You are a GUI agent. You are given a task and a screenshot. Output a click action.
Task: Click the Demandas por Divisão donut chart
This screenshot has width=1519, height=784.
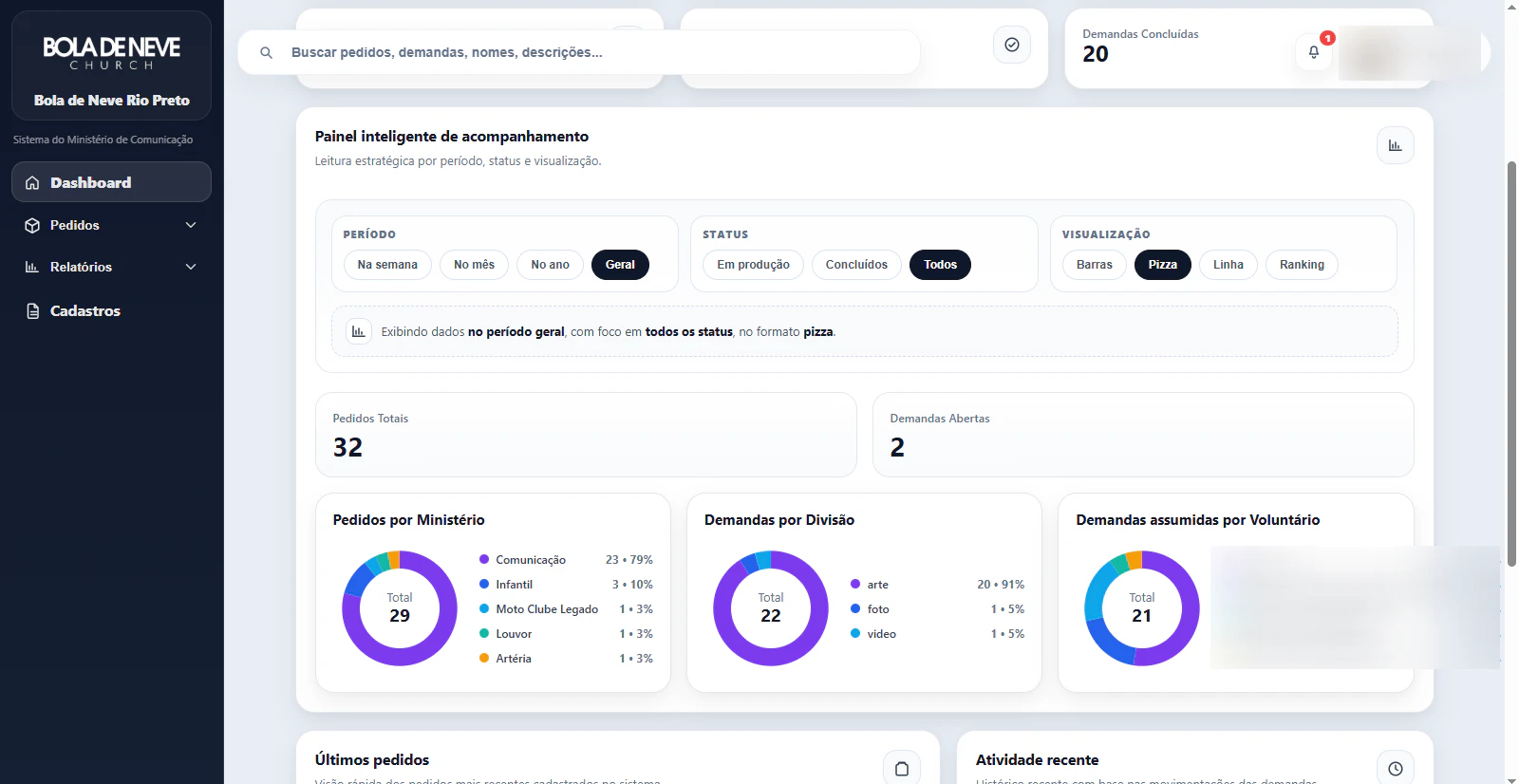pos(771,608)
